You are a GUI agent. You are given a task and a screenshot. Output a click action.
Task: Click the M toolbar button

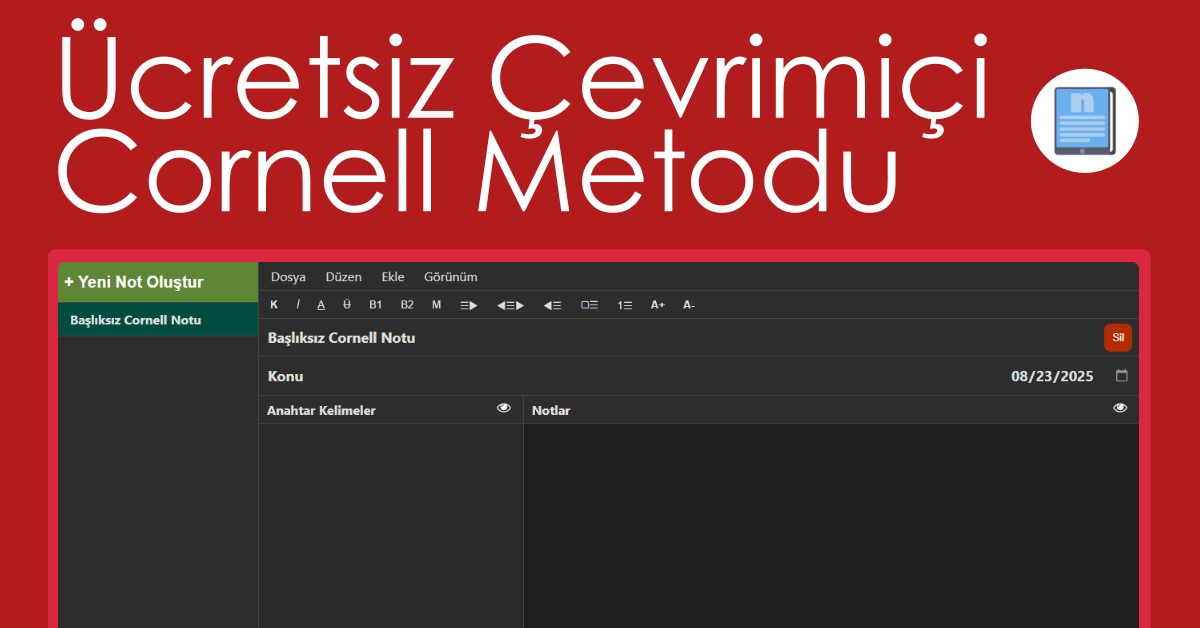click(x=436, y=305)
